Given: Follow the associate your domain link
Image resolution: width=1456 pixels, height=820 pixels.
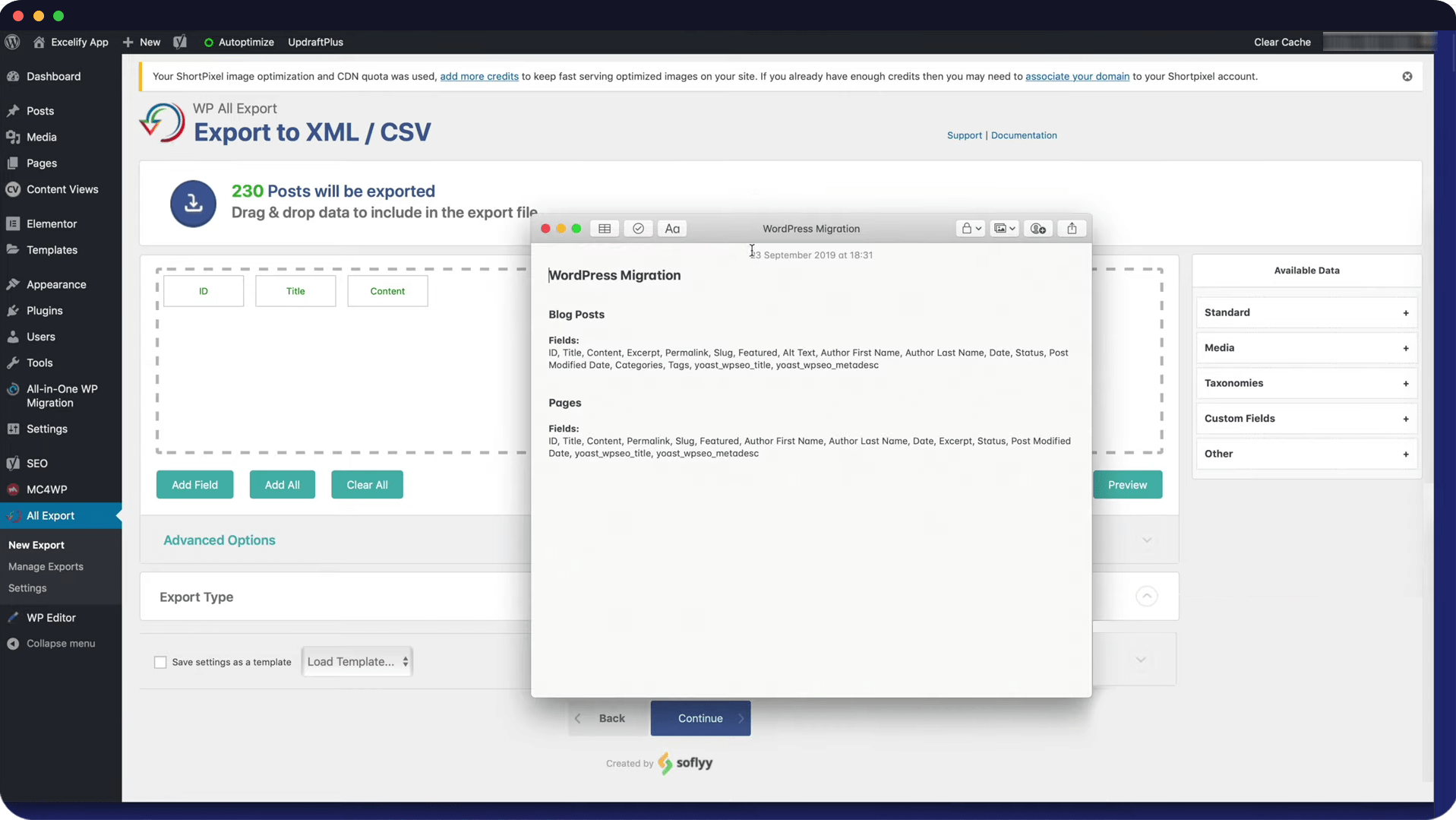Looking at the screenshot, I should (x=1077, y=76).
